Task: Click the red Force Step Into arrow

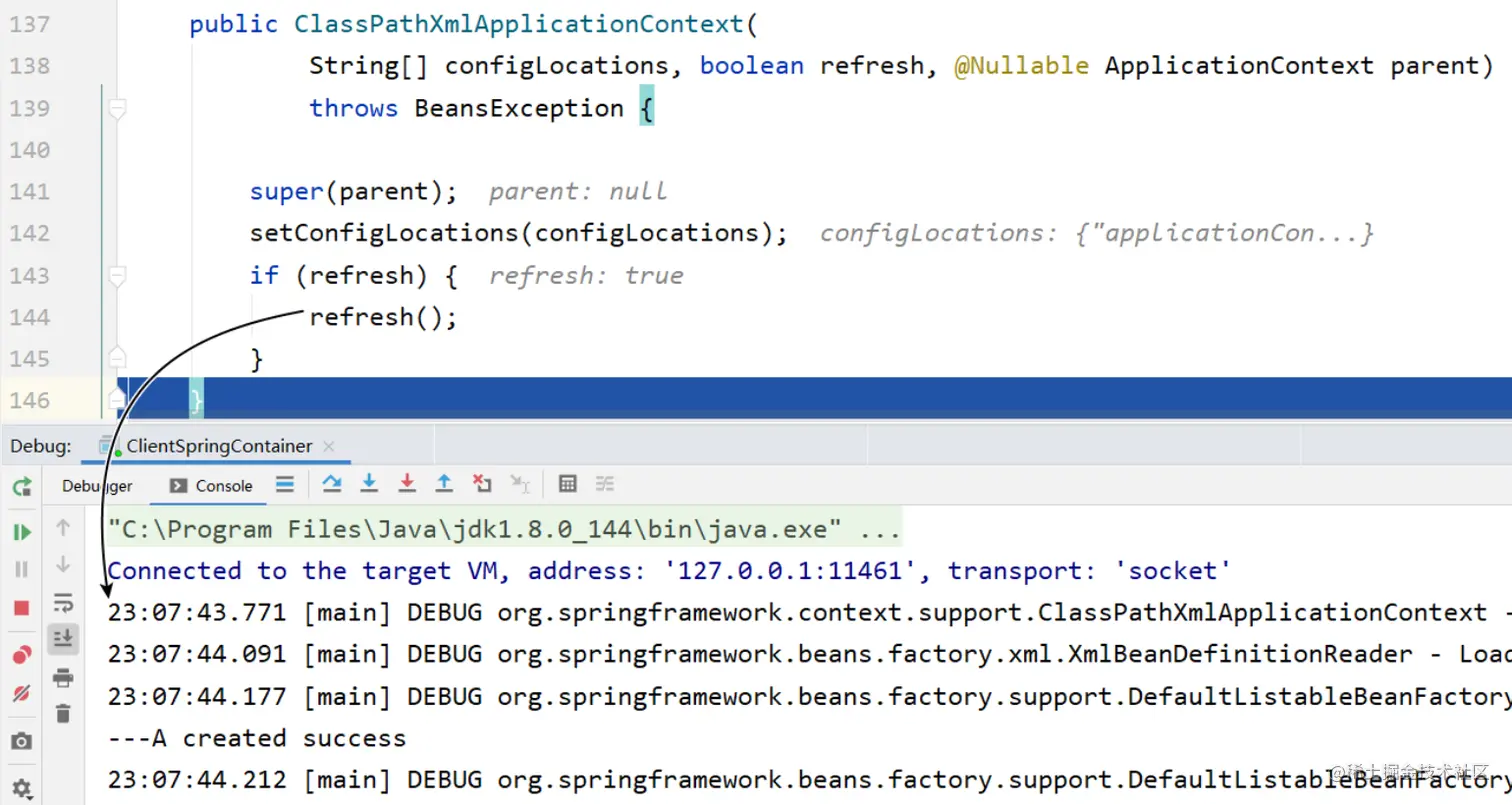Action: point(407,485)
